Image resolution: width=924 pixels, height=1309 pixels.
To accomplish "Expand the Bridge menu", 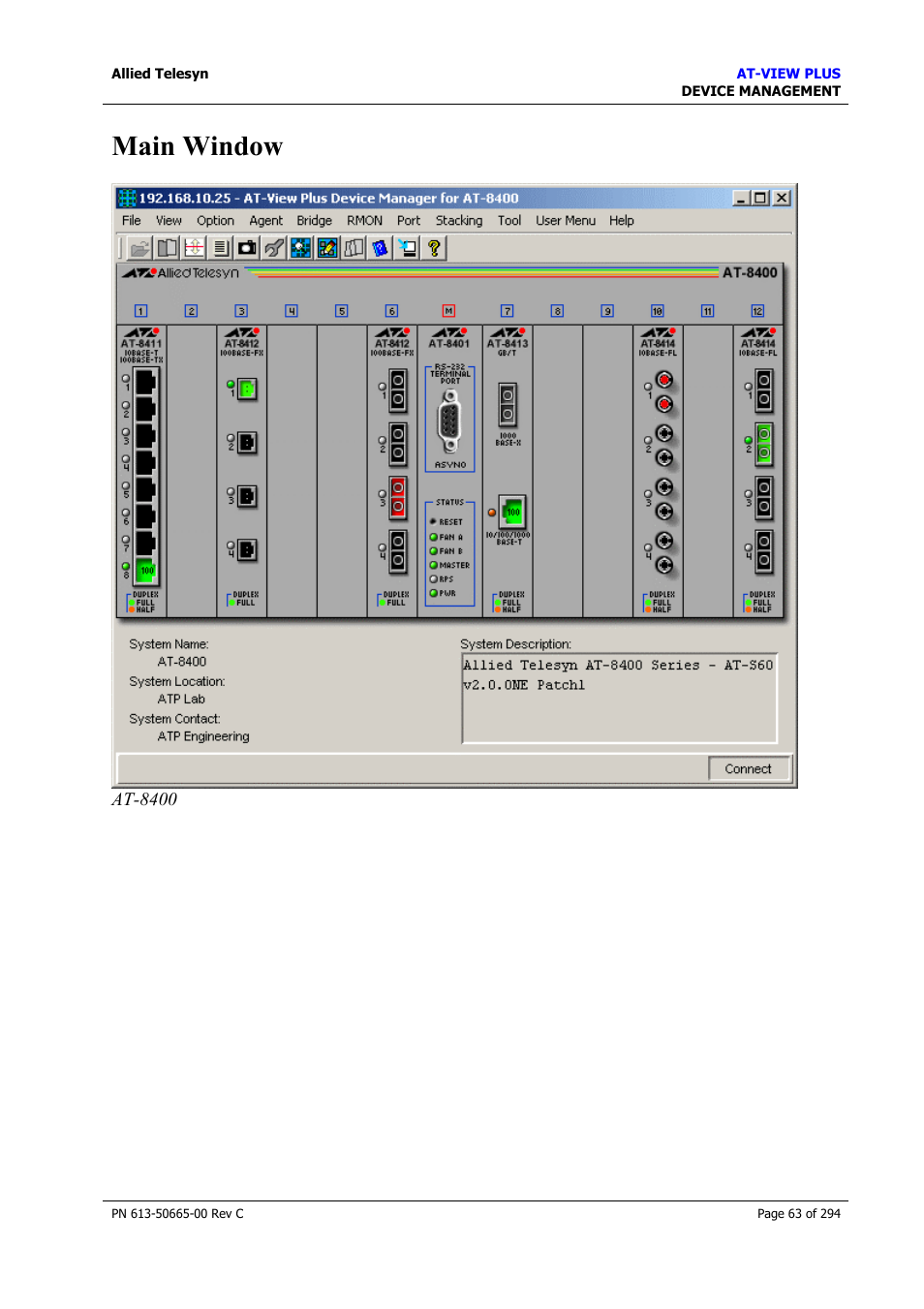I will pos(314,221).
